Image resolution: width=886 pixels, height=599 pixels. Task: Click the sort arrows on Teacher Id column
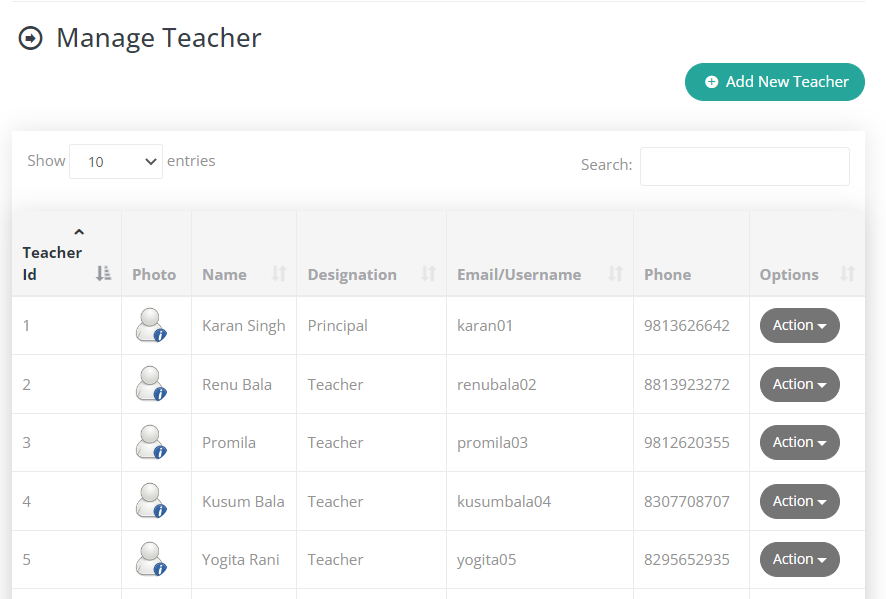click(x=103, y=272)
